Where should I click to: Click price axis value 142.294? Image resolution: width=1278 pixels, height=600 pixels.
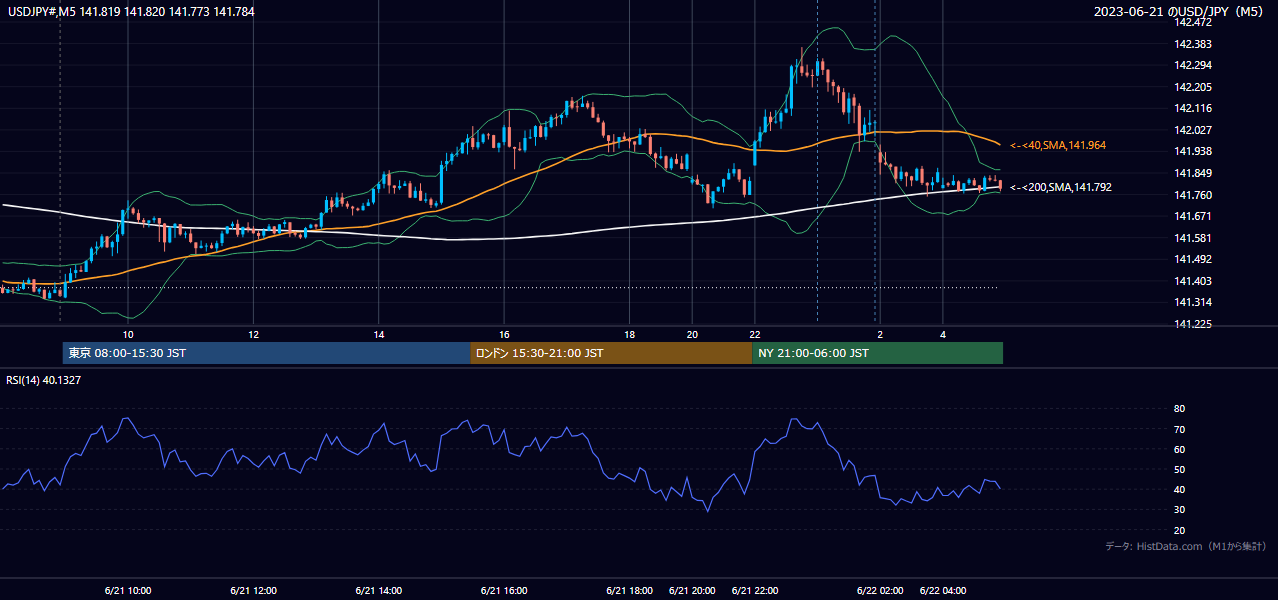pos(1192,65)
